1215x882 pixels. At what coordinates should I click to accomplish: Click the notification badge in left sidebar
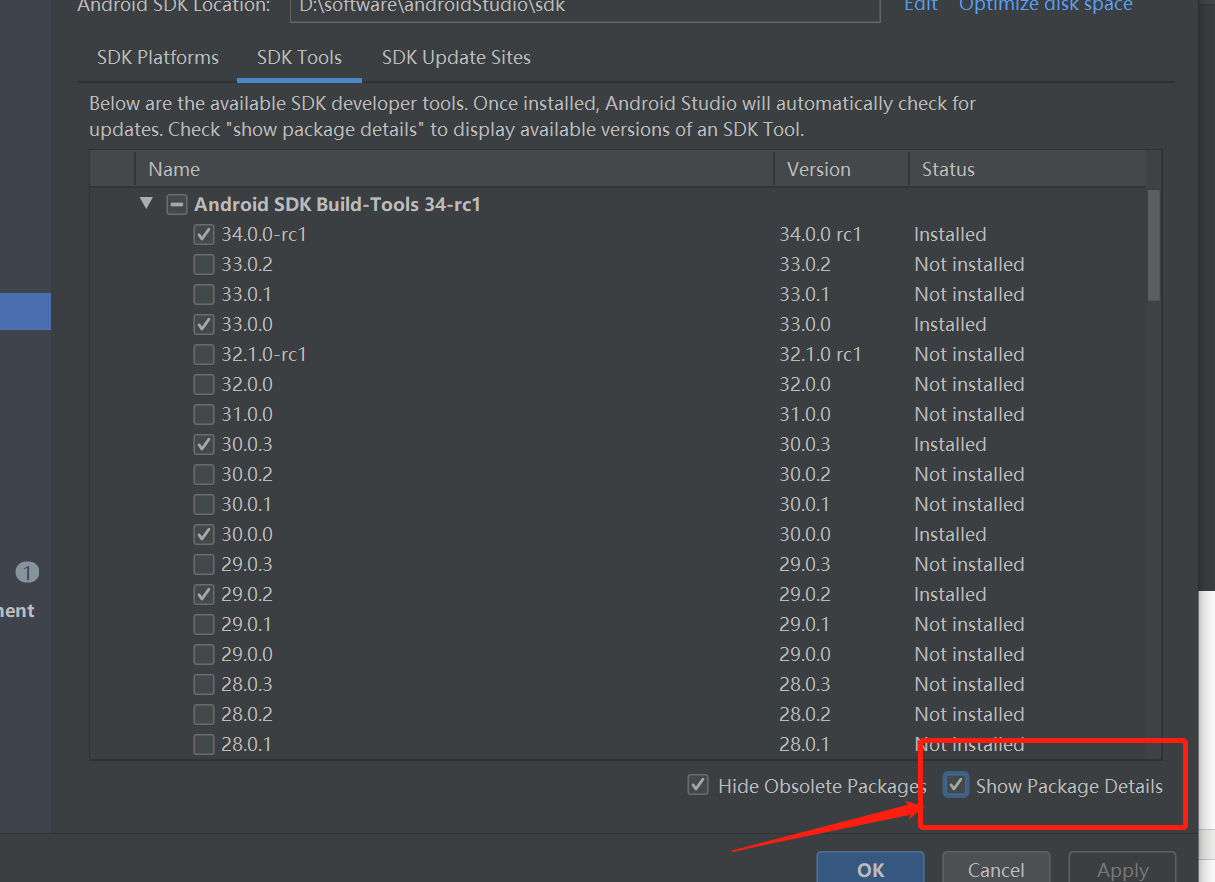coord(27,572)
